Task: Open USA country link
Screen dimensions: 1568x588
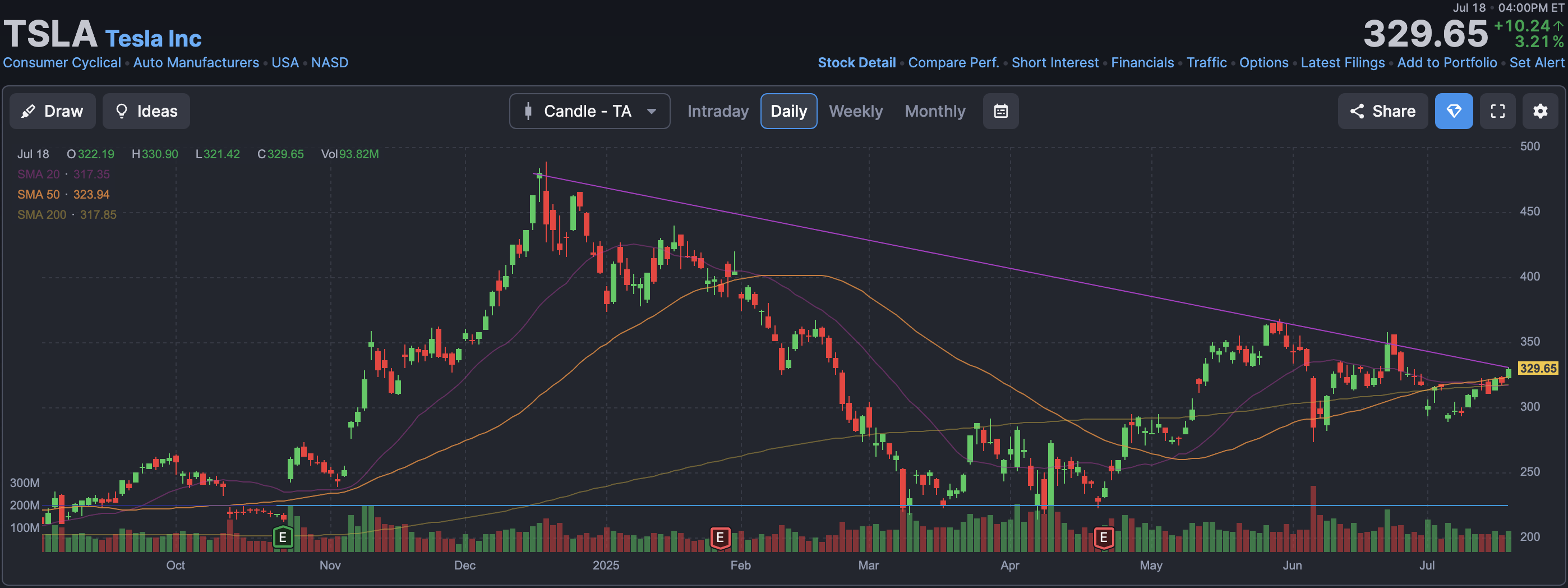Action: (285, 63)
